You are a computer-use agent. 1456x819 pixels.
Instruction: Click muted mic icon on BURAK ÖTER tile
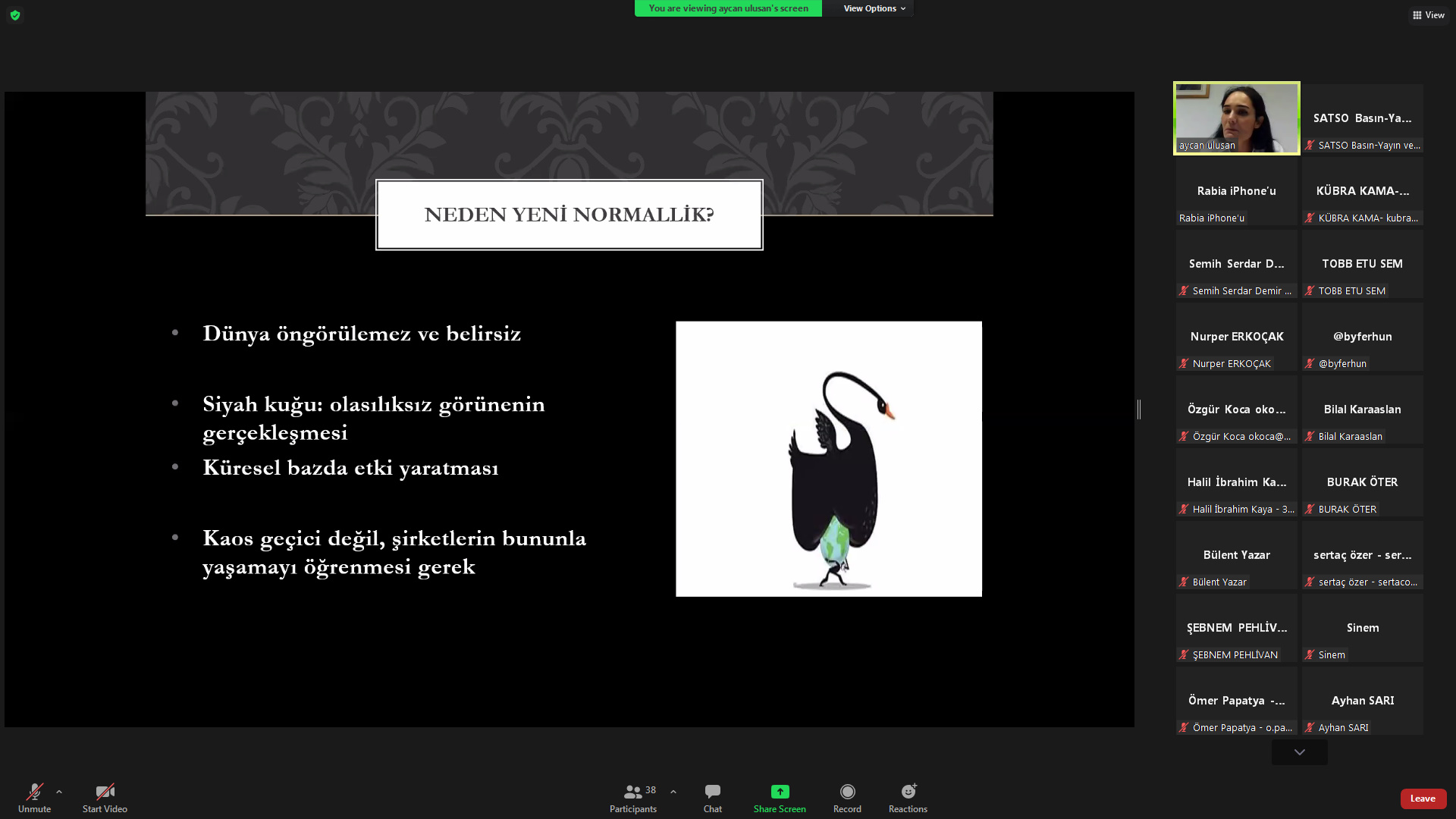pos(1310,510)
